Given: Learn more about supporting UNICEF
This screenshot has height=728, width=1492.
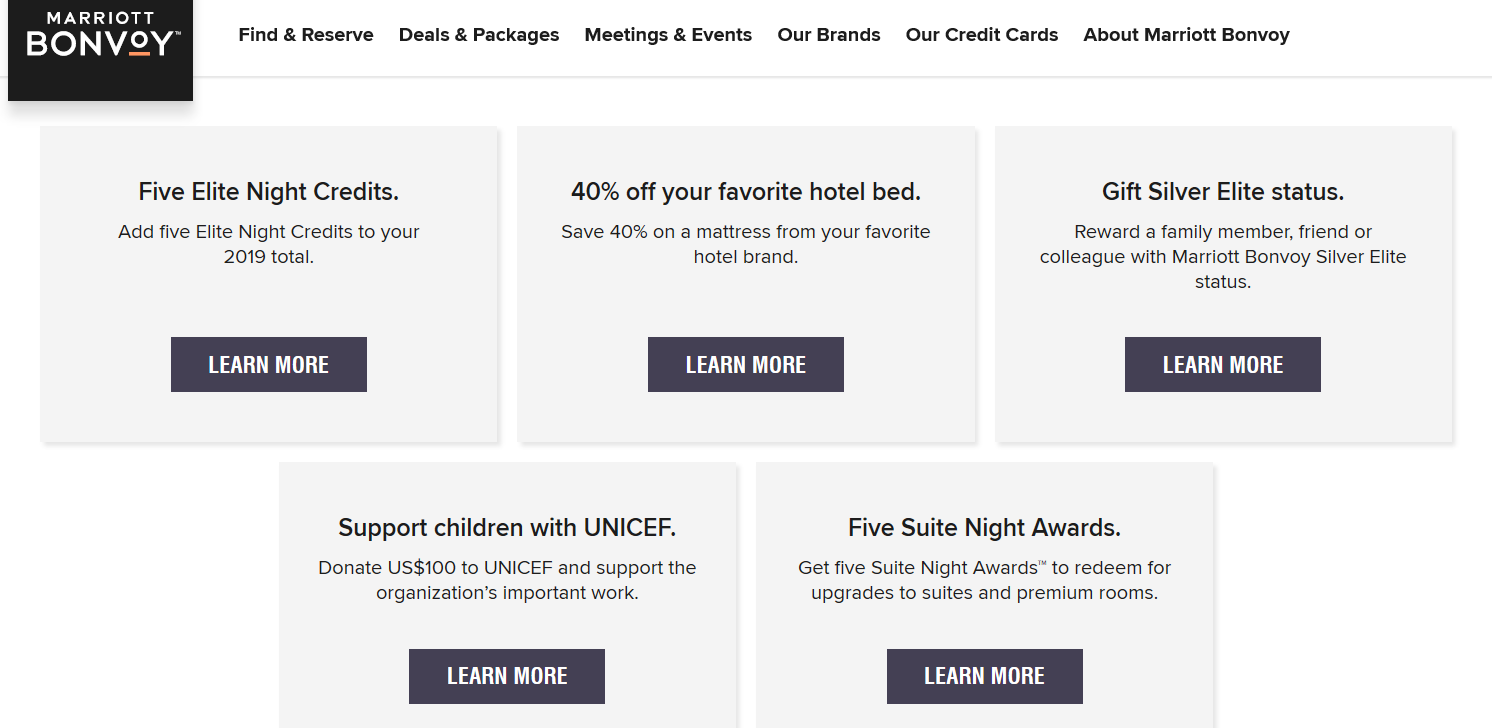Looking at the screenshot, I should pos(507,676).
